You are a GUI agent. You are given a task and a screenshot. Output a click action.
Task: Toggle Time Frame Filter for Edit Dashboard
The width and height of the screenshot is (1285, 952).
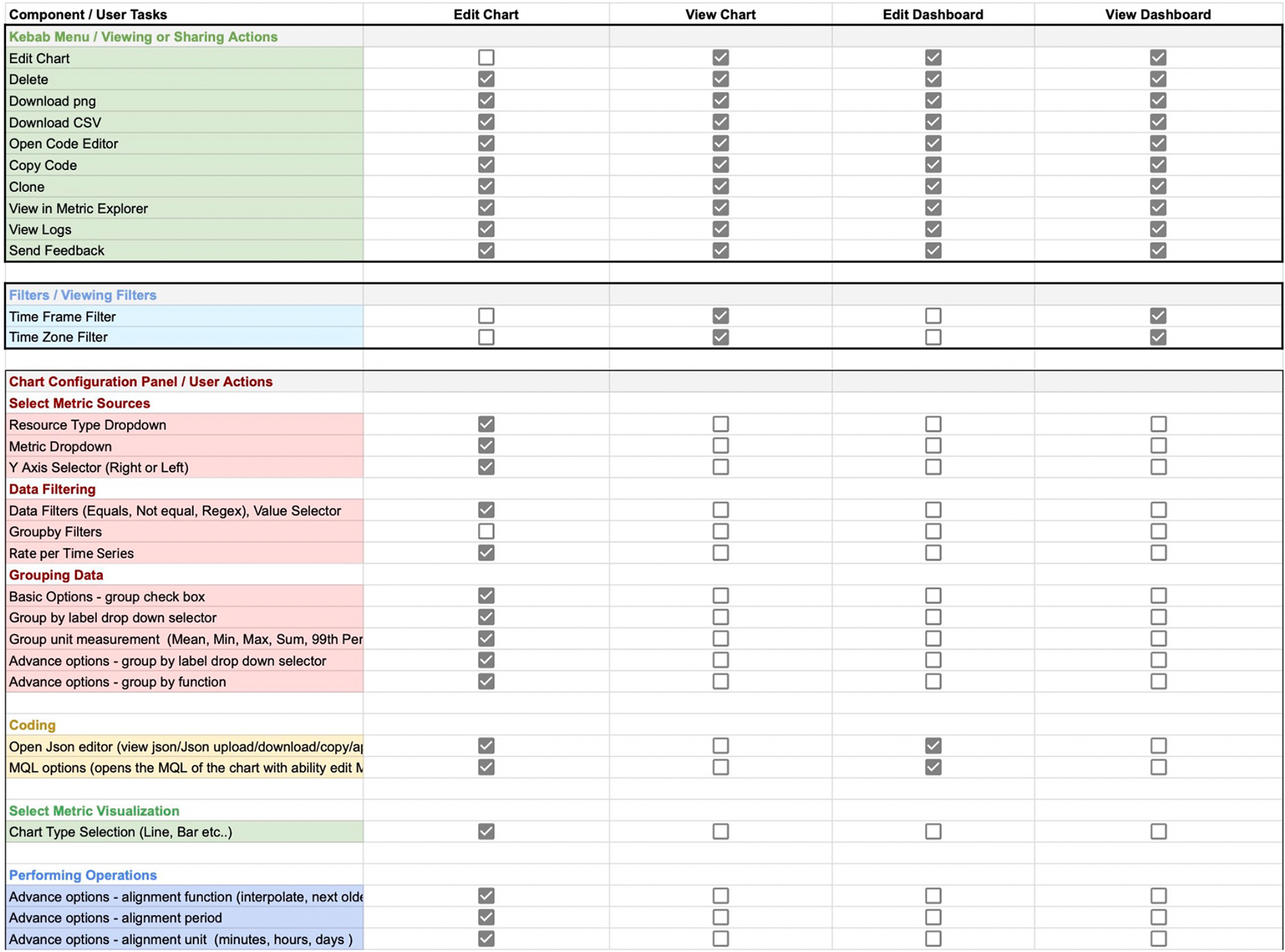[x=932, y=316]
